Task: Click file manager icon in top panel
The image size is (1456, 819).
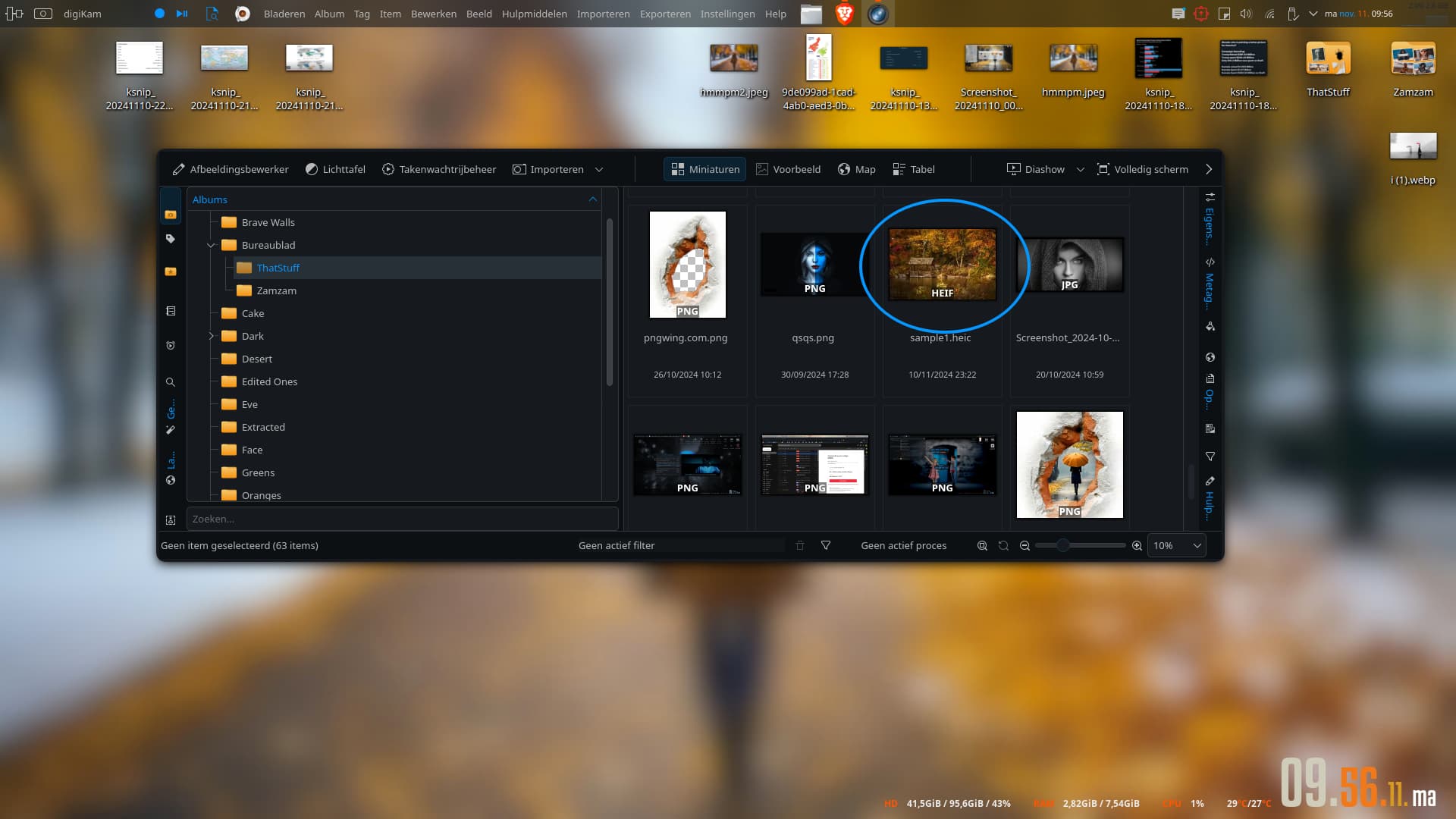Action: click(811, 14)
